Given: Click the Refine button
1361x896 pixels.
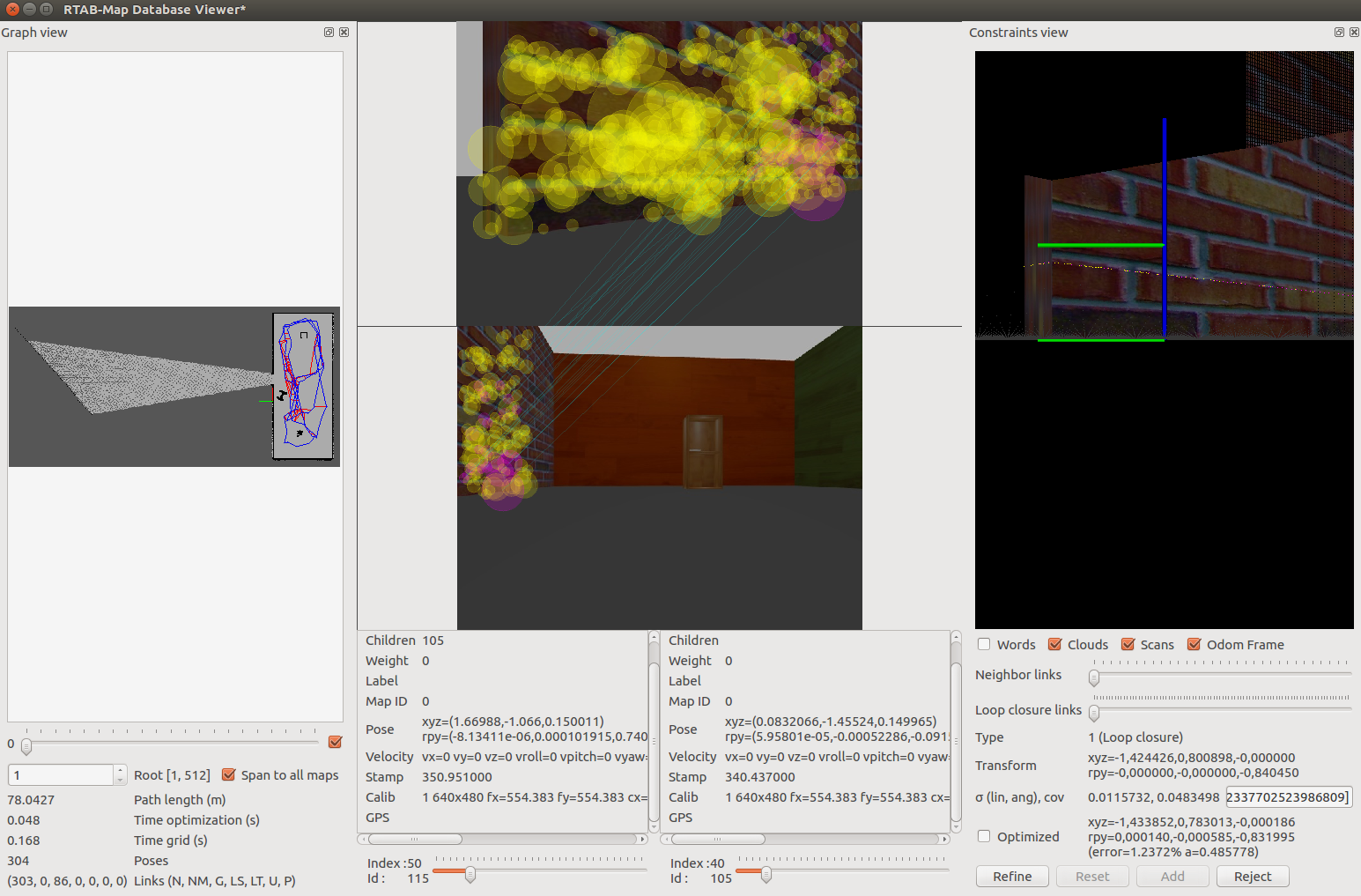Looking at the screenshot, I should tap(1012, 877).
